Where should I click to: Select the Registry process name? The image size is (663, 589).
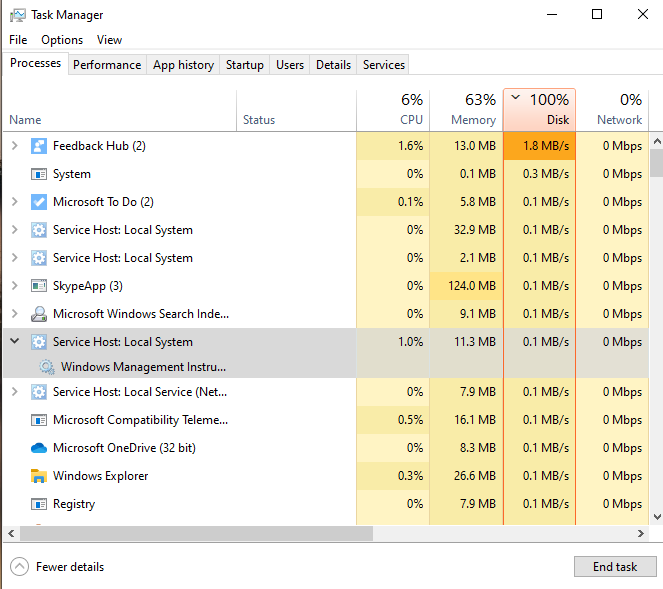pyautogui.click(x=74, y=504)
